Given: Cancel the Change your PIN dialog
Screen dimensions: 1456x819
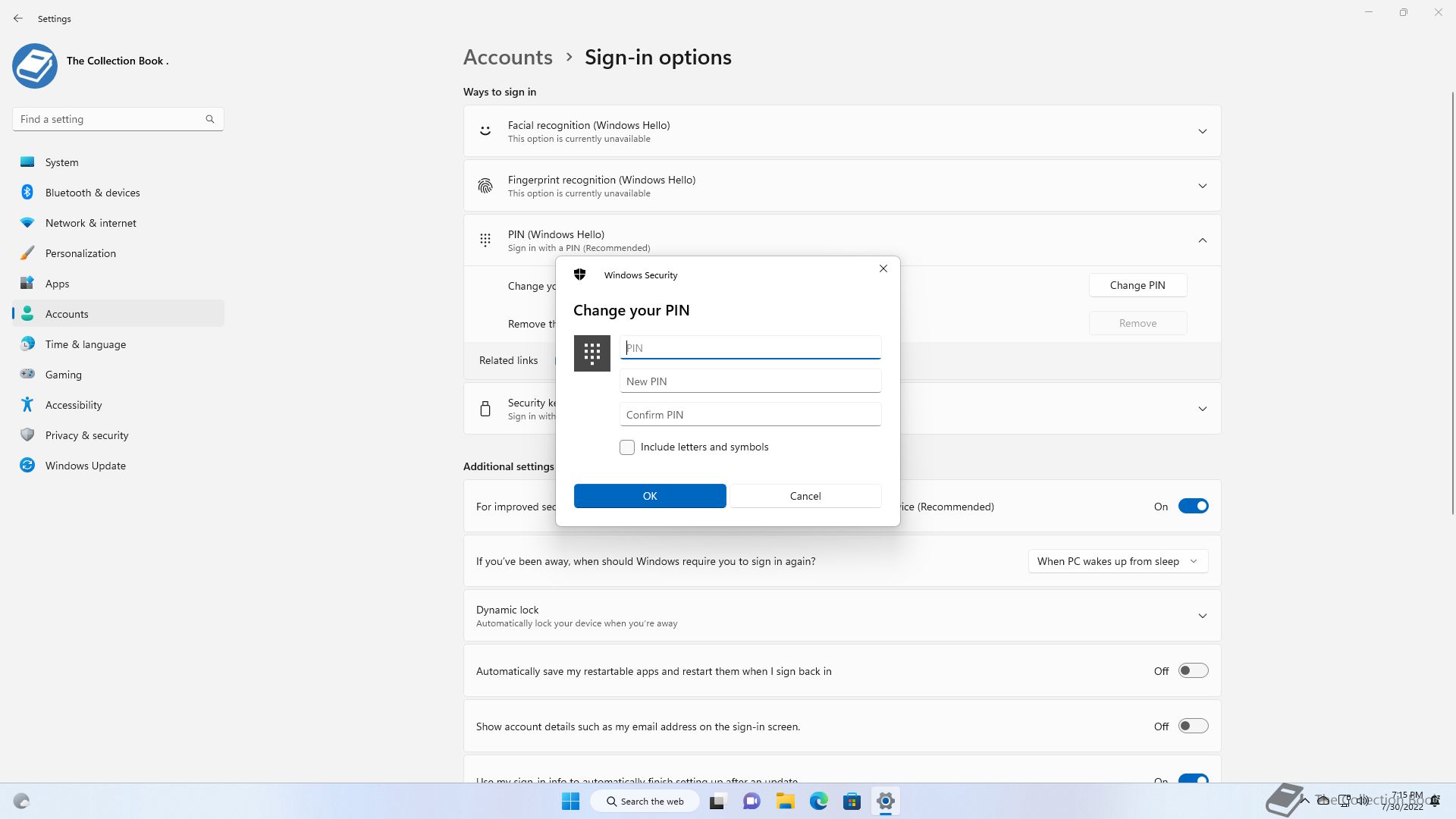Looking at the screenshot, I should tap(805, 496).
